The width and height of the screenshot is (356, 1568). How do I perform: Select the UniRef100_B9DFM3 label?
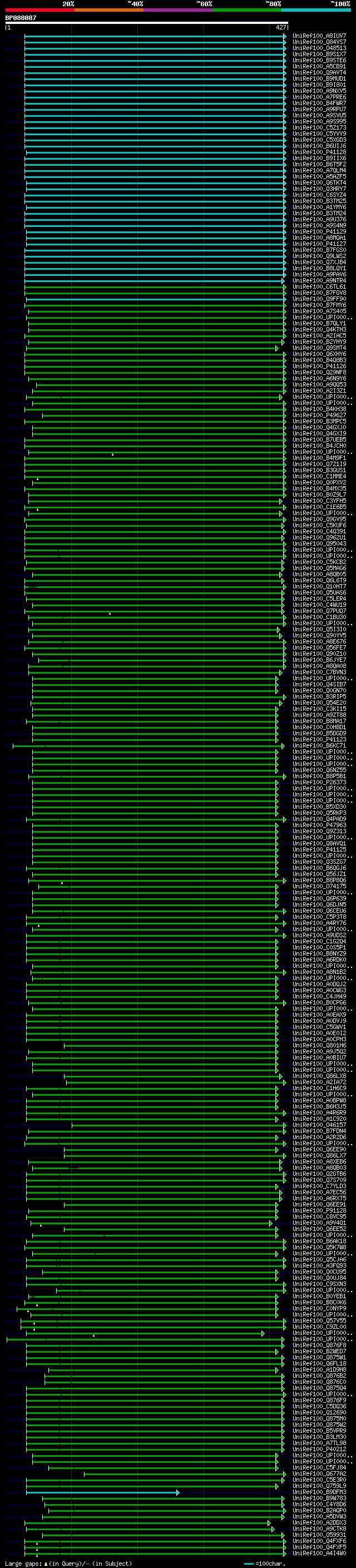tap(319, 1492)
